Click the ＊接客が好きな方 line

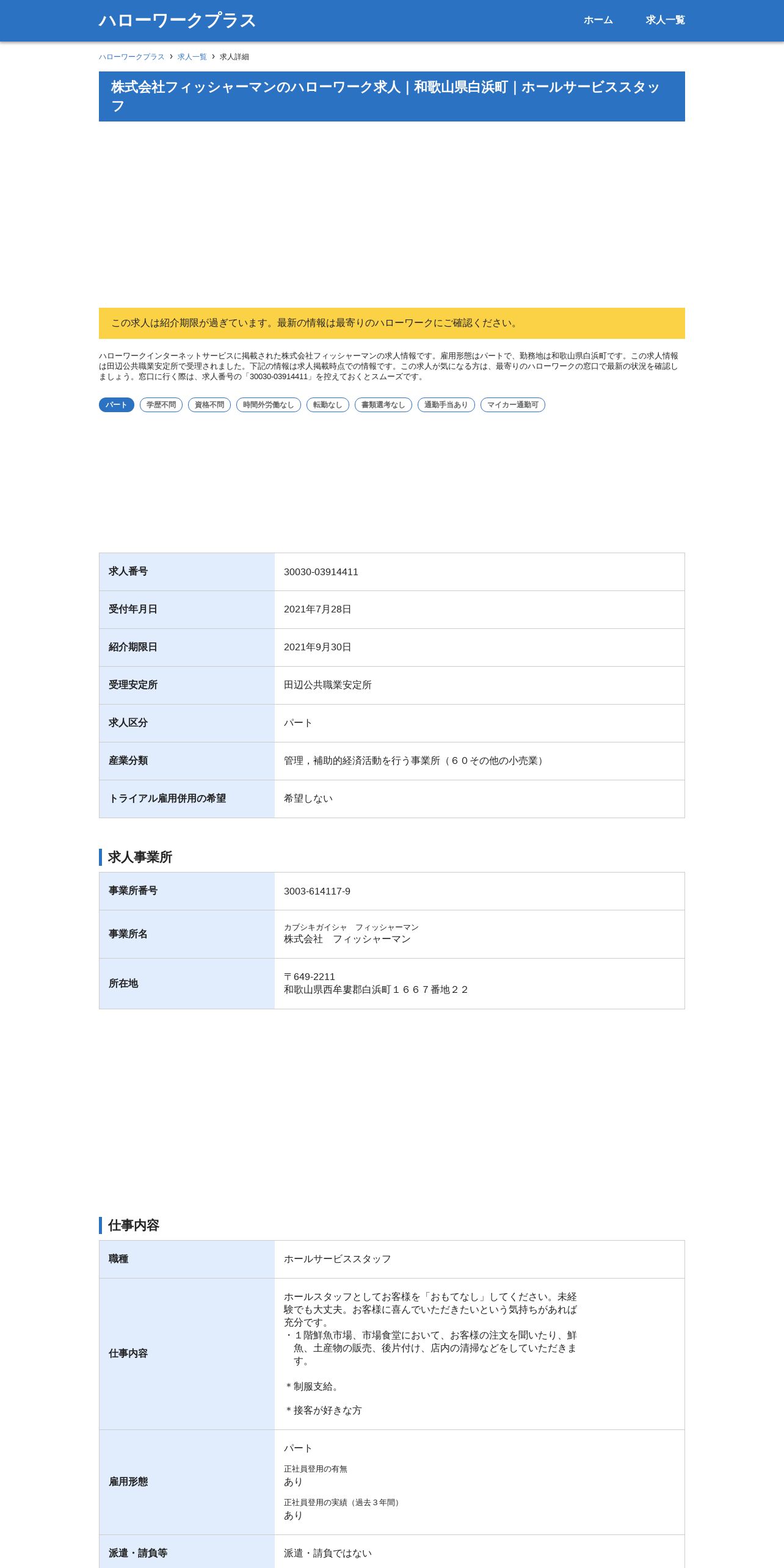tap(323, 1410)
